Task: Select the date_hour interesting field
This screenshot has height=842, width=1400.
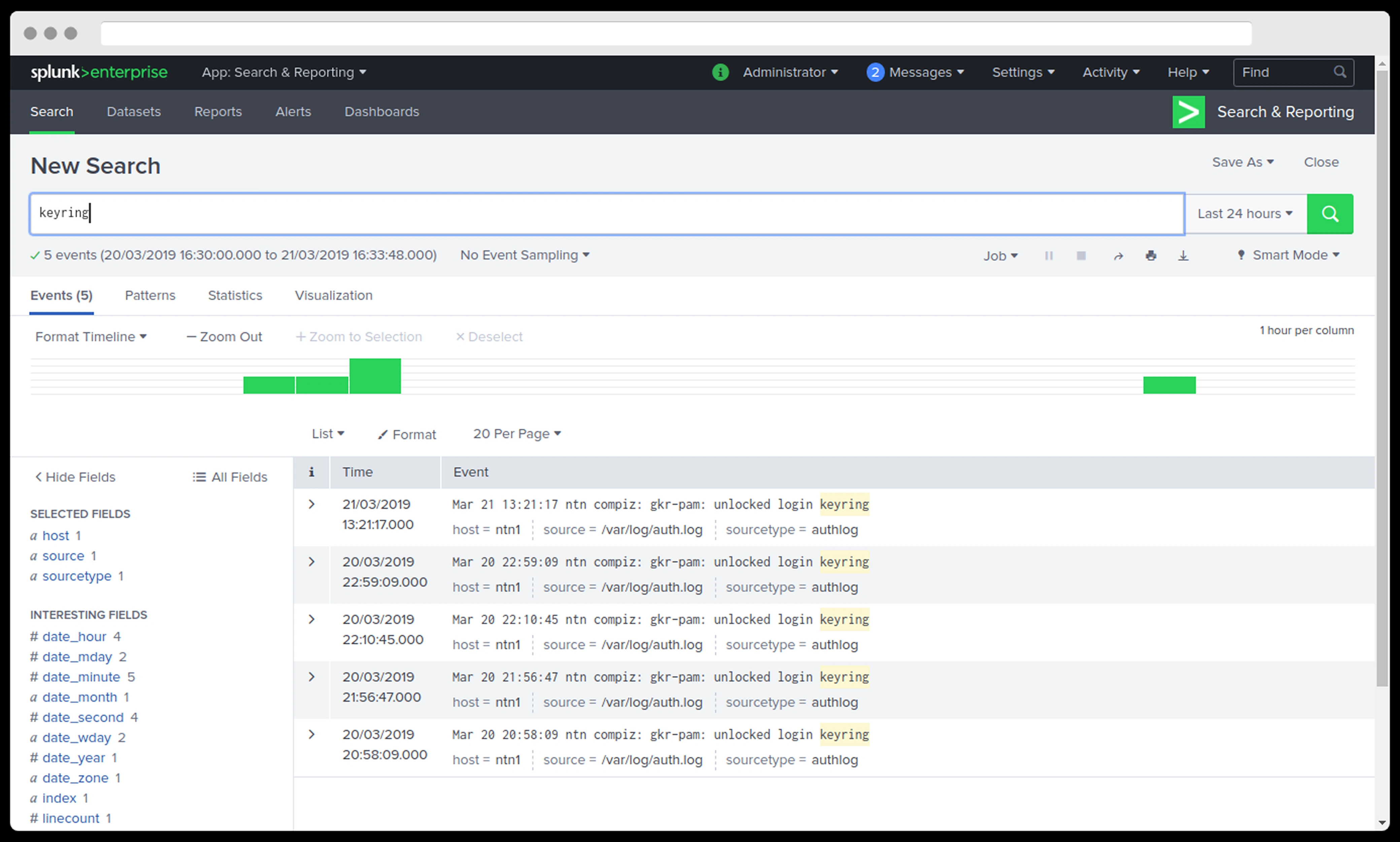Action: coord(74,637)
